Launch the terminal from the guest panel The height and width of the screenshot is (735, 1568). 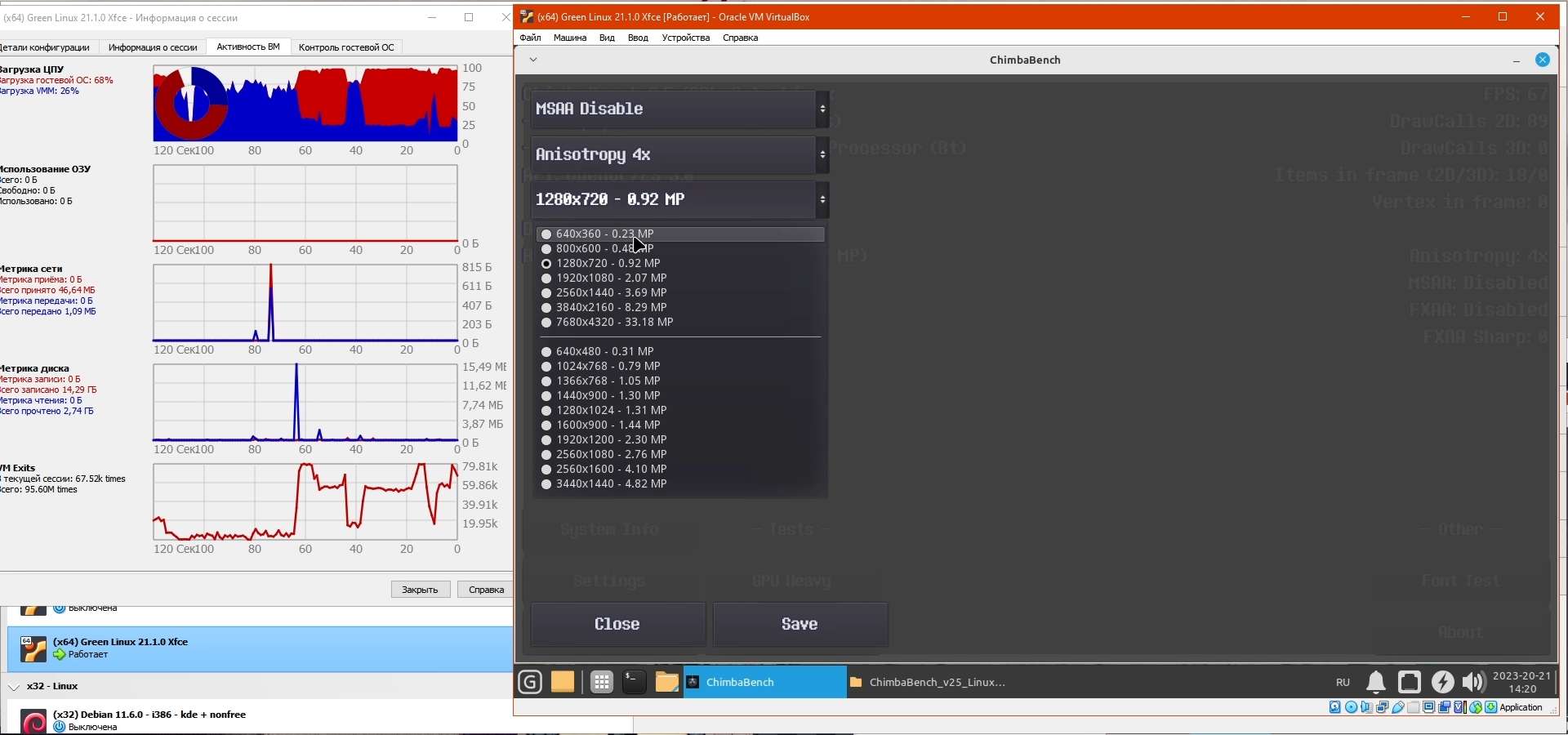635,682
